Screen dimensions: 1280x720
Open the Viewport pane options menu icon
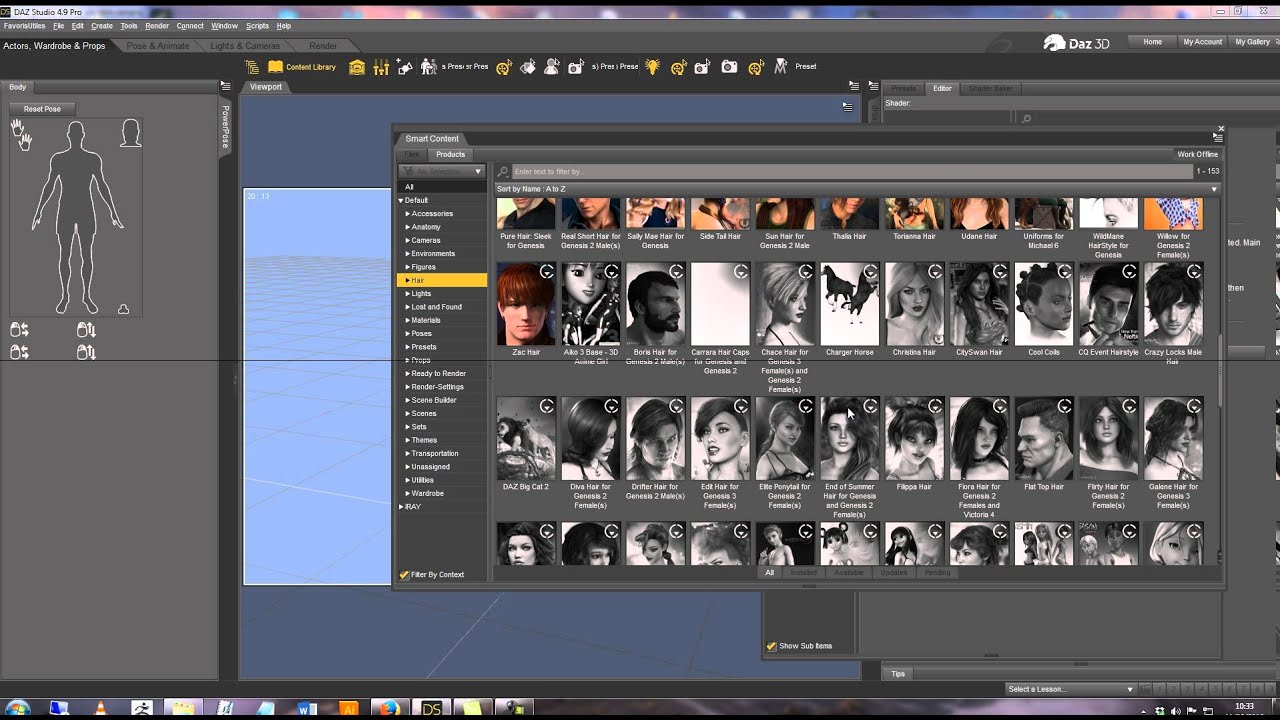coord(853,87)
